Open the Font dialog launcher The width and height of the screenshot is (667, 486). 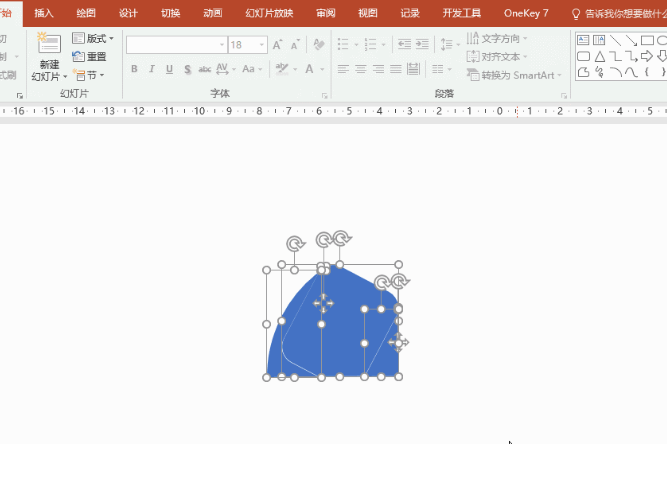[x=325, y=96]
